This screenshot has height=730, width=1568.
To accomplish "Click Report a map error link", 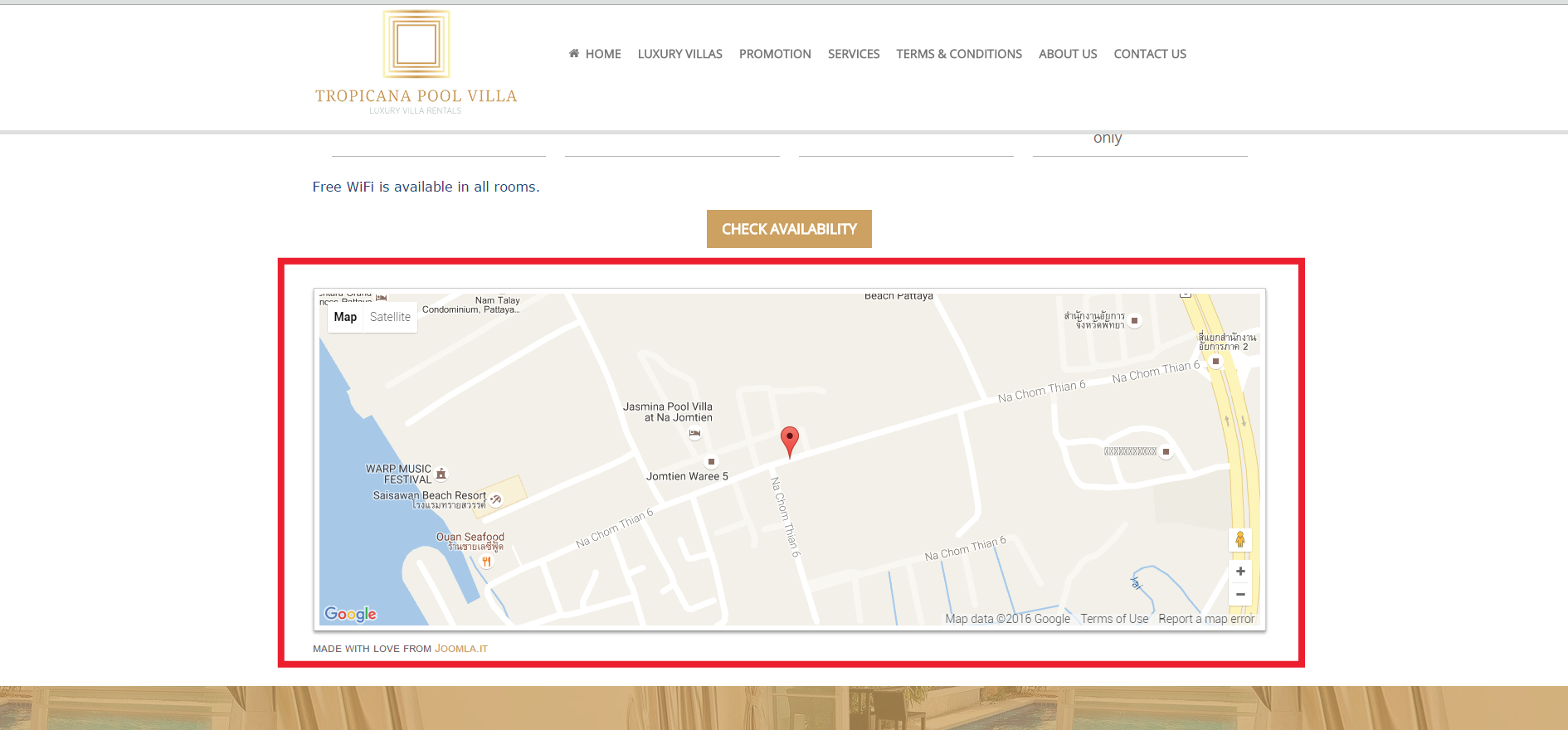I will (1206, 619).
